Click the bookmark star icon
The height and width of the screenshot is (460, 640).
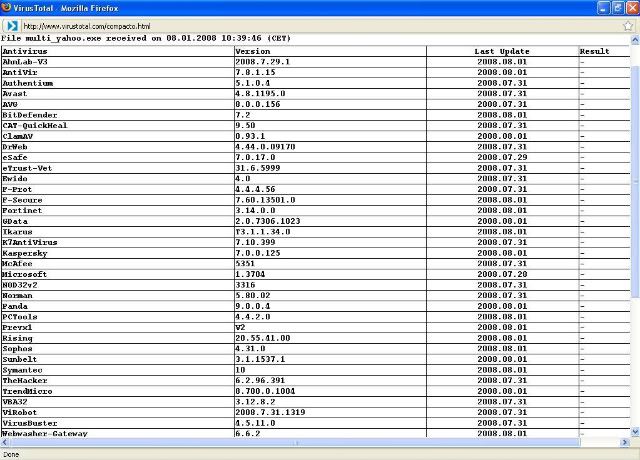(x=628, y=26)
